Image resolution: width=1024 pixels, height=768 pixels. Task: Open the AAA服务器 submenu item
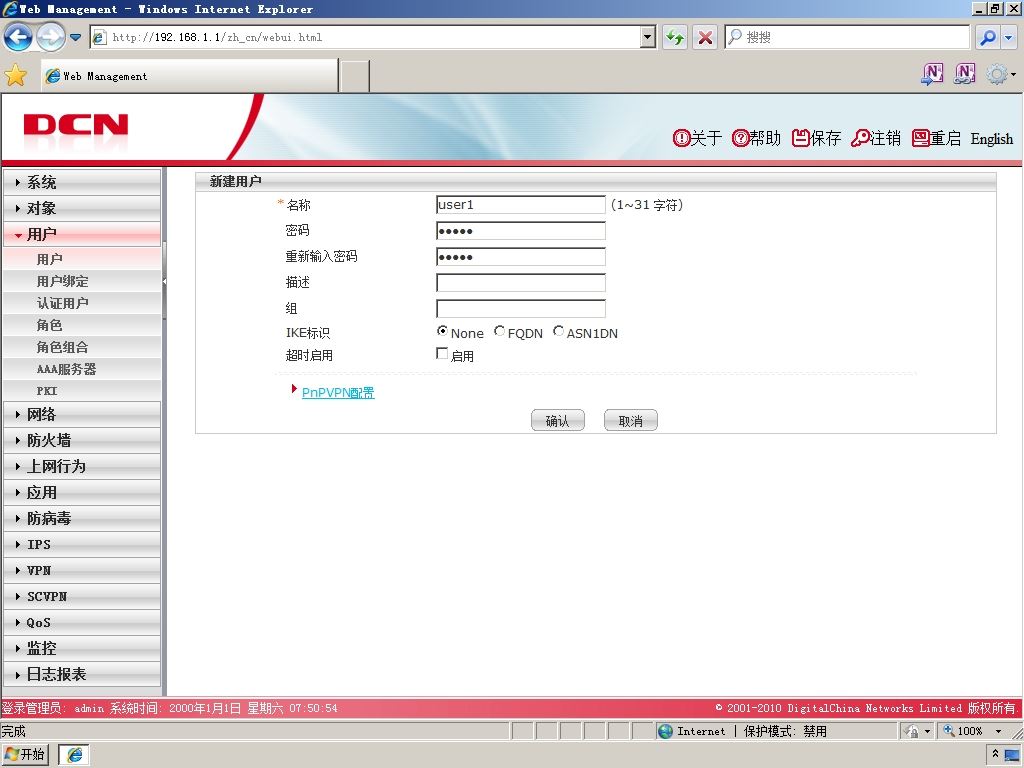82,369
